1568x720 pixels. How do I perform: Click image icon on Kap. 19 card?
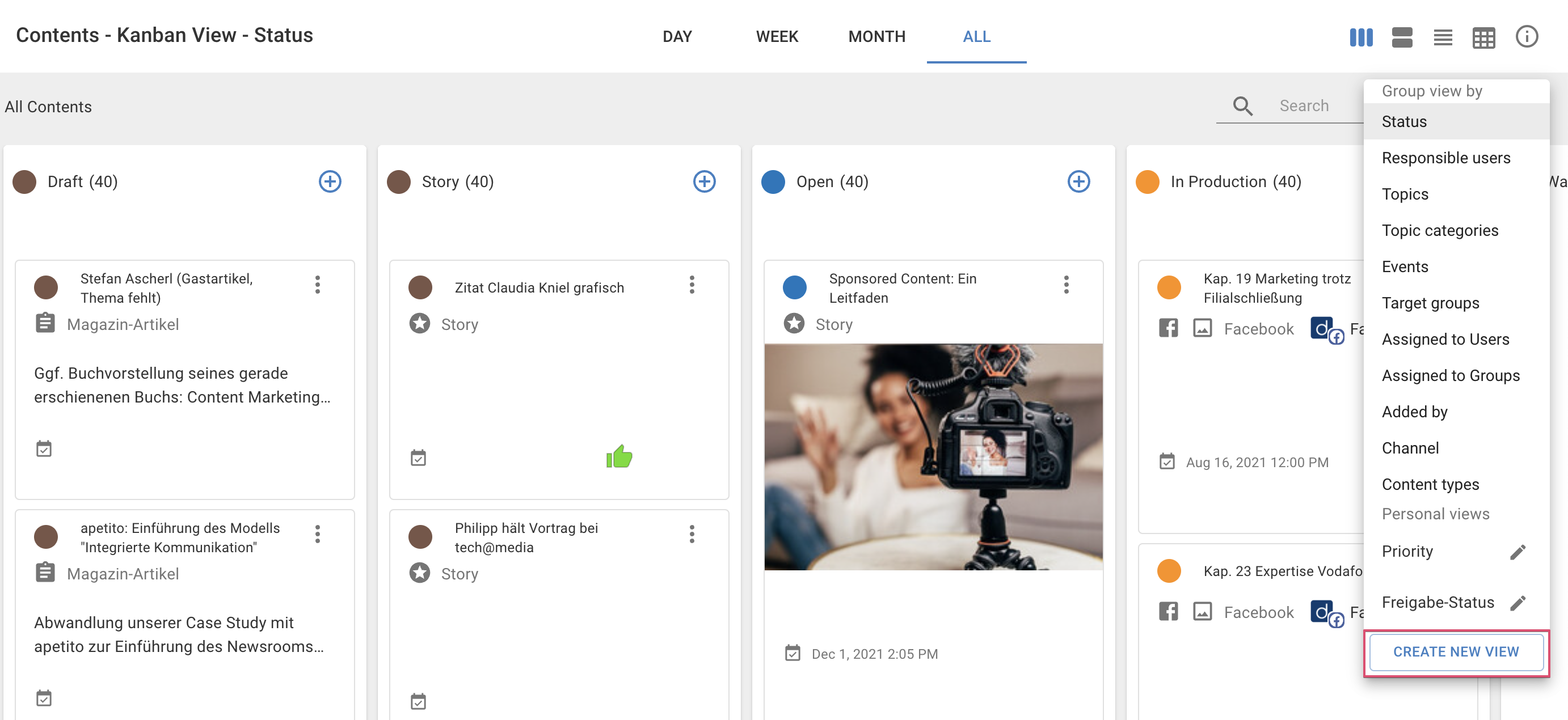[1202, 328]
